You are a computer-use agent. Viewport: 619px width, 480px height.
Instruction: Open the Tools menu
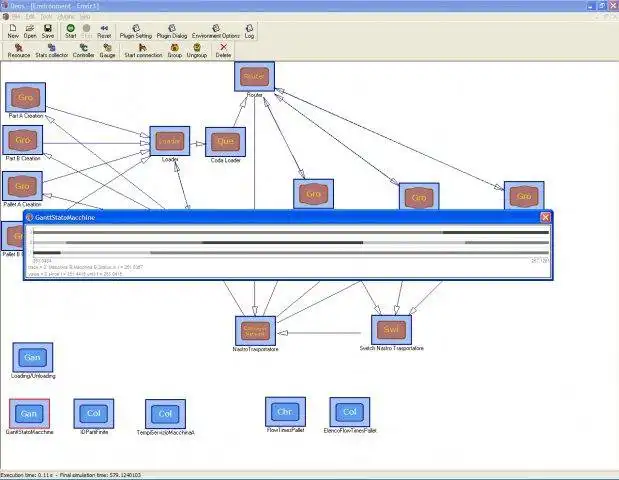click(x=46, y=17)
